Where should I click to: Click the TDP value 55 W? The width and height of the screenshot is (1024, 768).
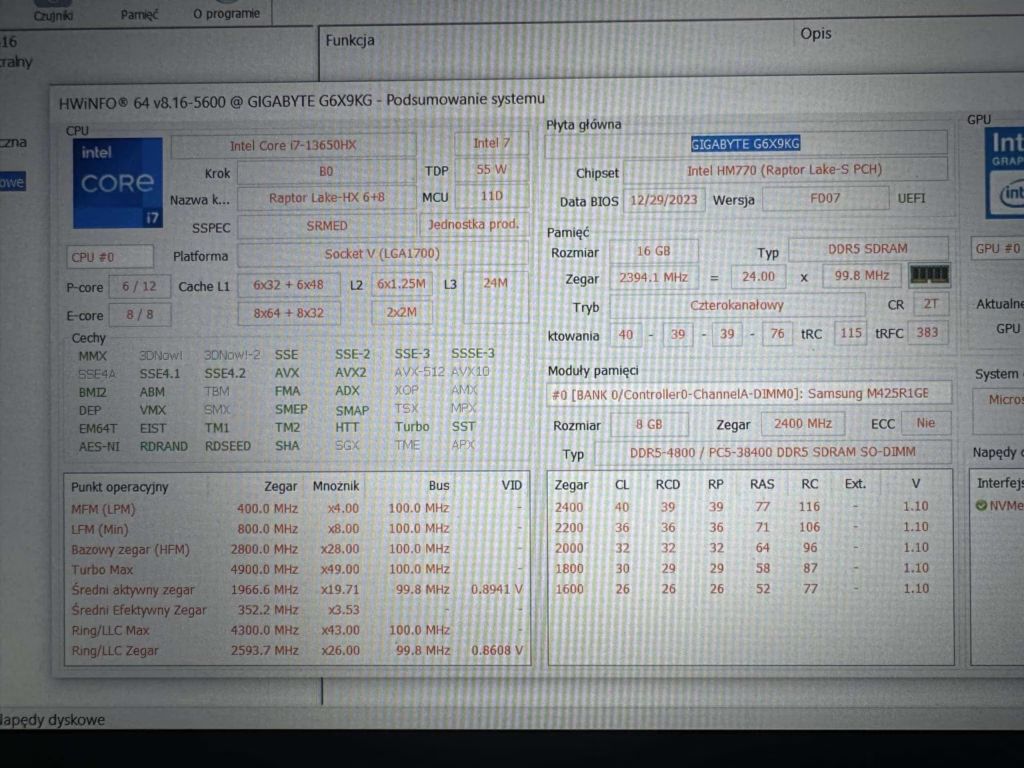pos(491,170)
